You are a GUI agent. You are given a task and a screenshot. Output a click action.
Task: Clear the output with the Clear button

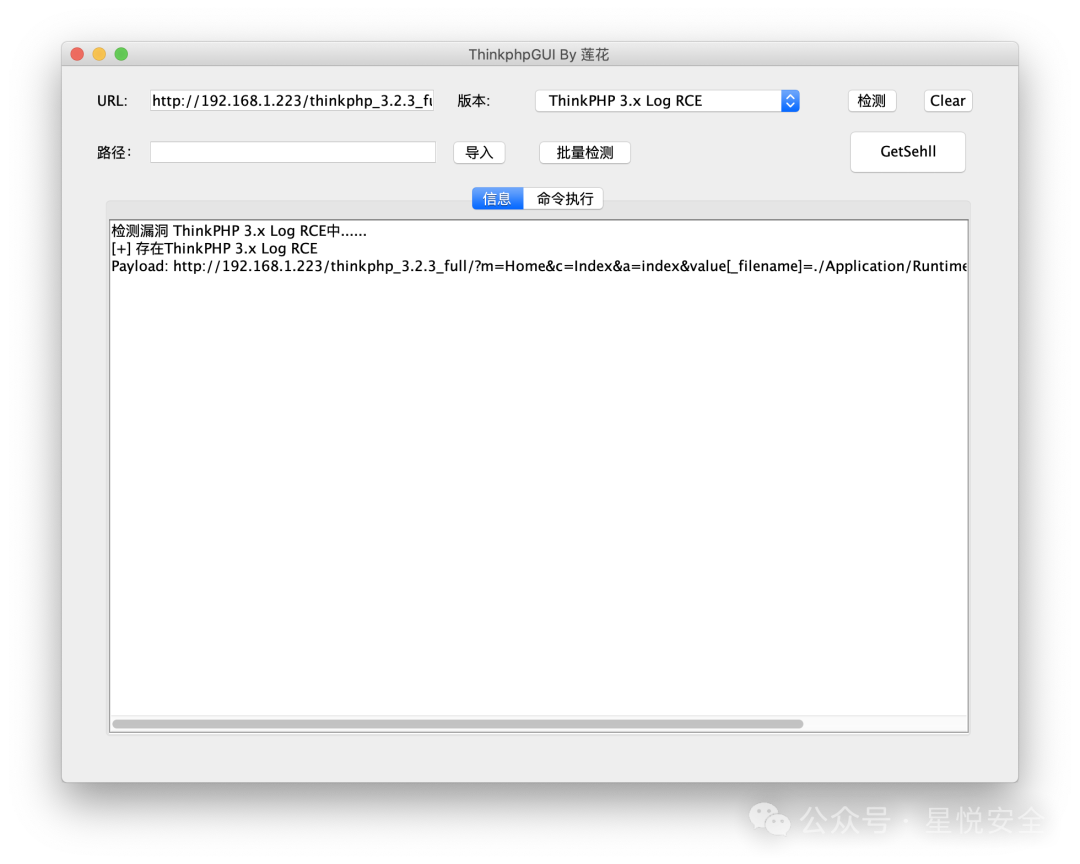(x=947, y=101)
